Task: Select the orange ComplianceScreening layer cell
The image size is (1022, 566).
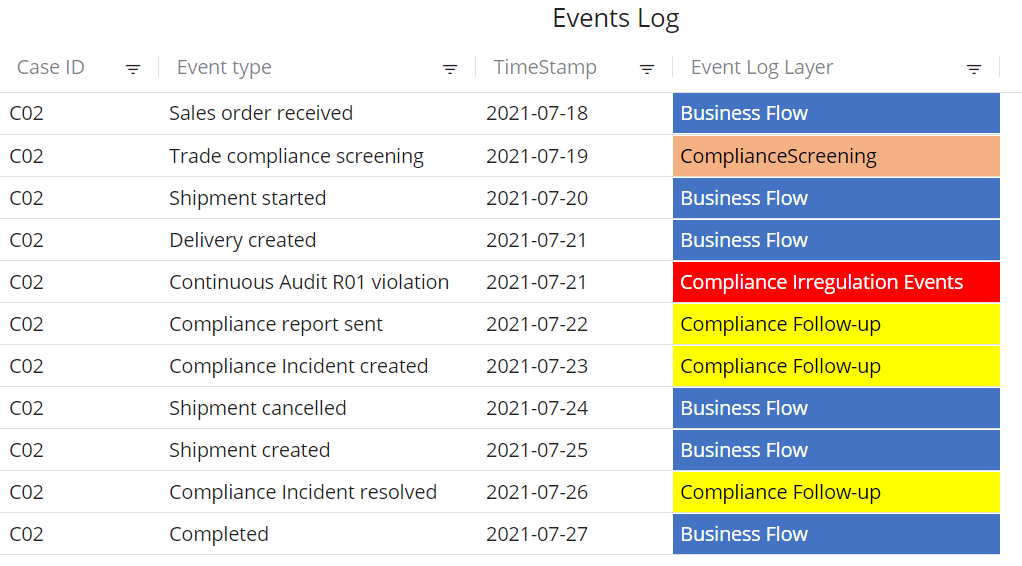Action: point(835,156)
